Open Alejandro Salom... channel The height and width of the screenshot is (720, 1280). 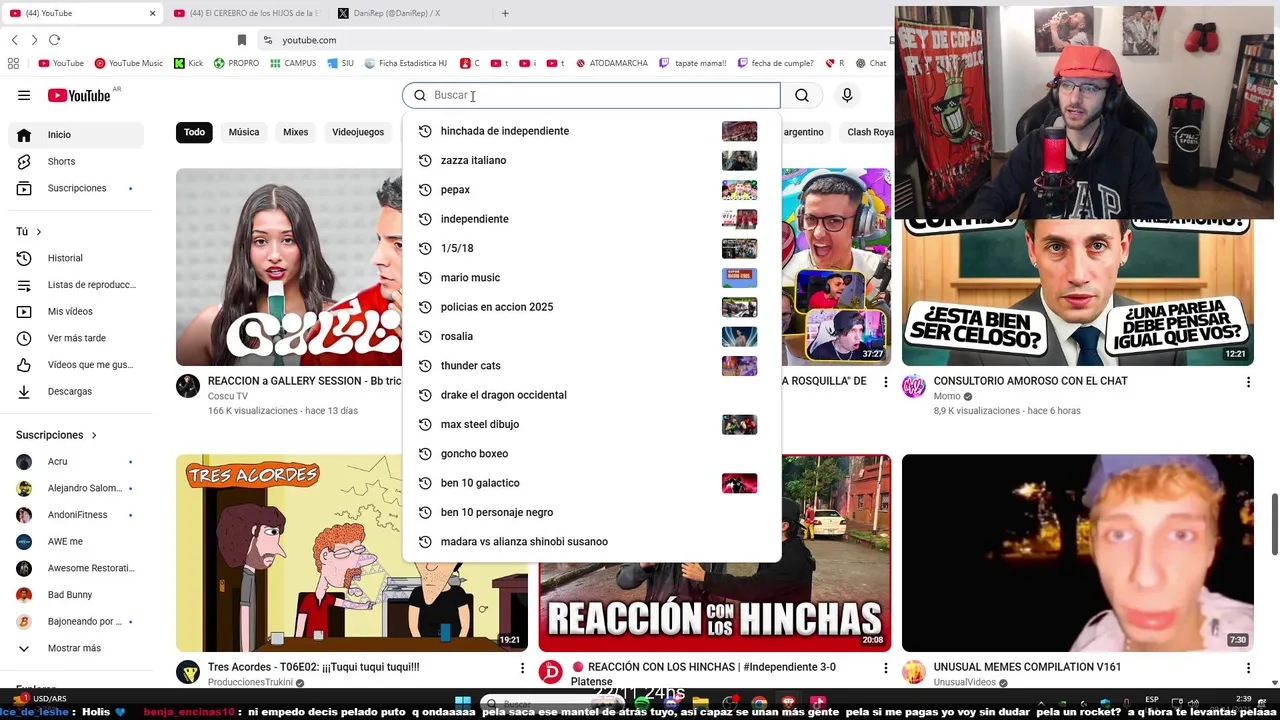point(76,488)
